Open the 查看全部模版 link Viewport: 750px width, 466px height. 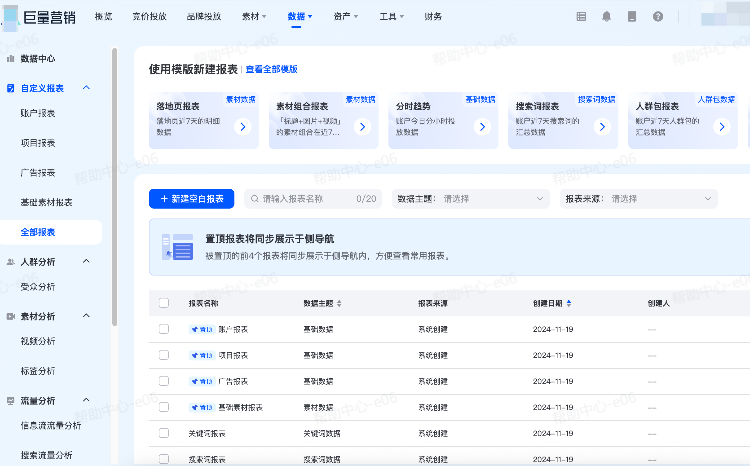[271, 69]
